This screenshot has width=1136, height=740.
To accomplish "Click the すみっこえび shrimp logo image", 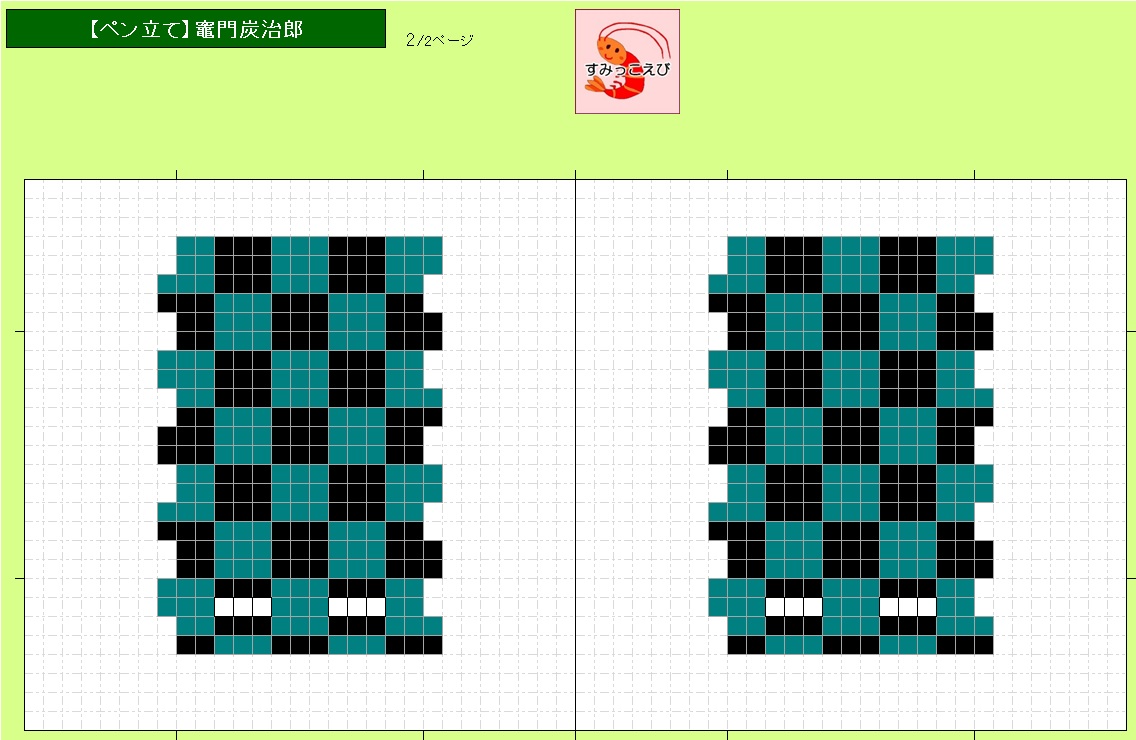I will 627,62.
